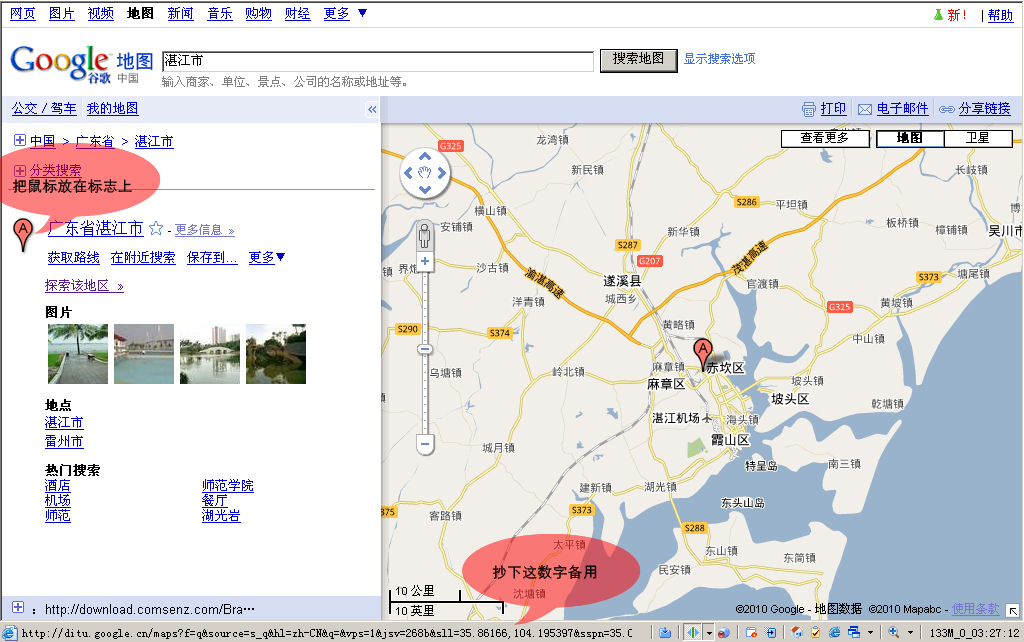Image resolution: width=1024 pixels, height=642 pixels.
Task: Open the 更多 dropdown in top navigation
Action: coord(345,13)
